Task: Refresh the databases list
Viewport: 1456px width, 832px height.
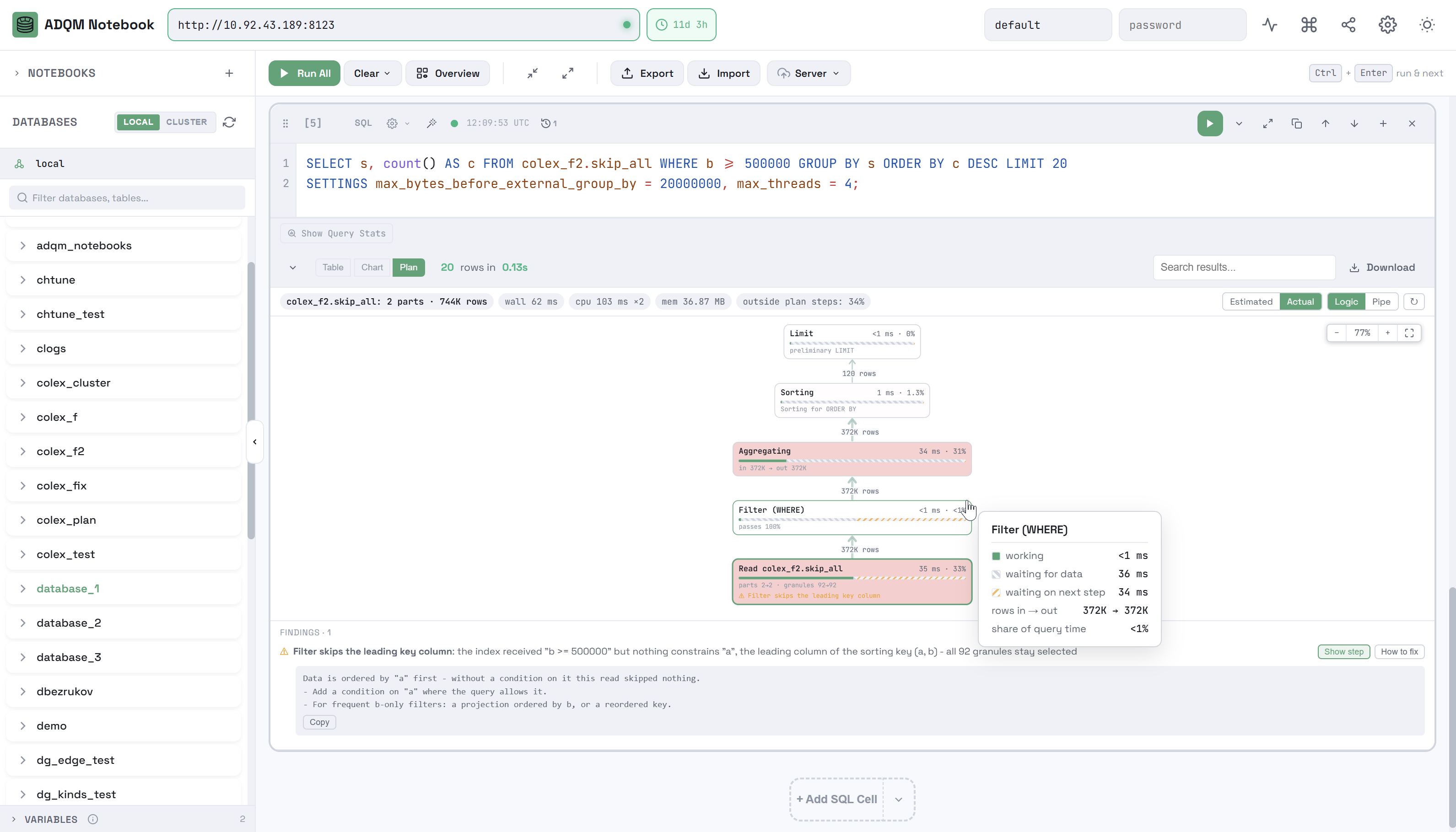Action: point(229,122)
